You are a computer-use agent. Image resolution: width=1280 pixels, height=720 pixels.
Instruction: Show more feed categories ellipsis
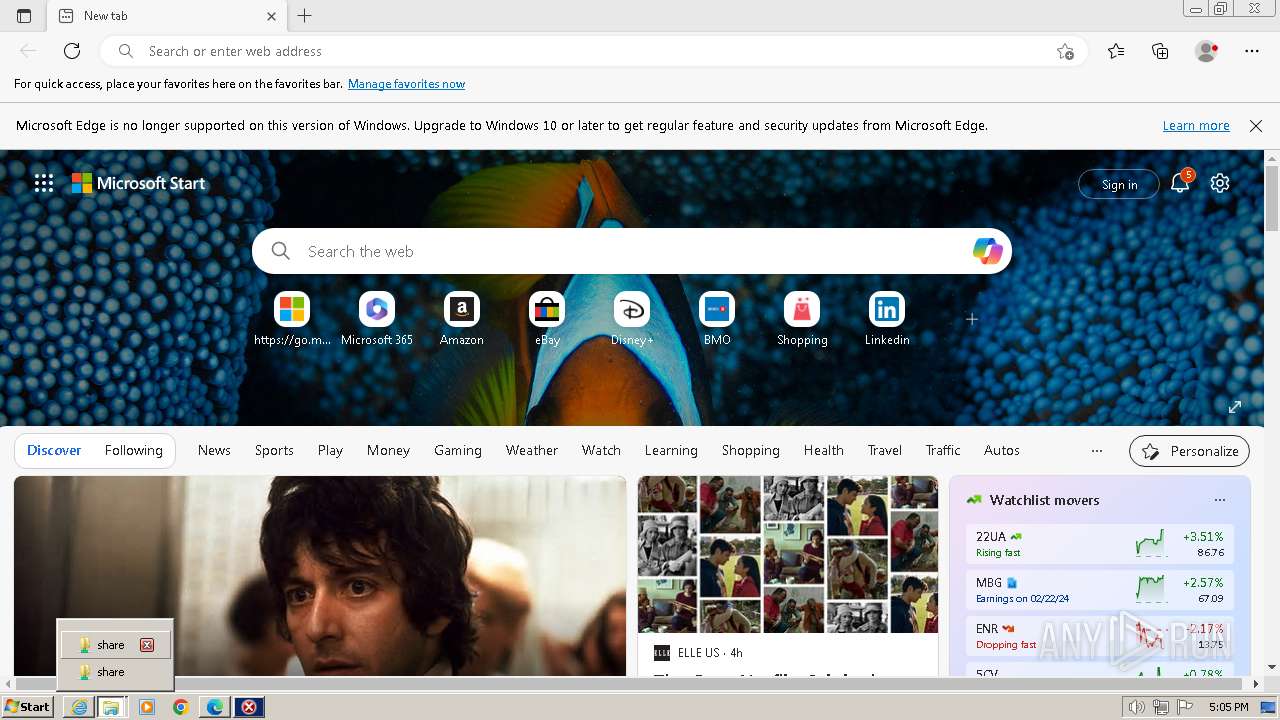(x=1097, y=451)
